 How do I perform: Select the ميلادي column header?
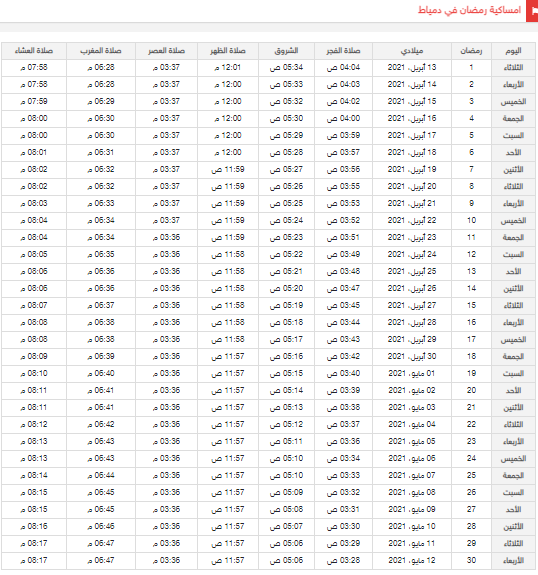click(x=412, y=51)
